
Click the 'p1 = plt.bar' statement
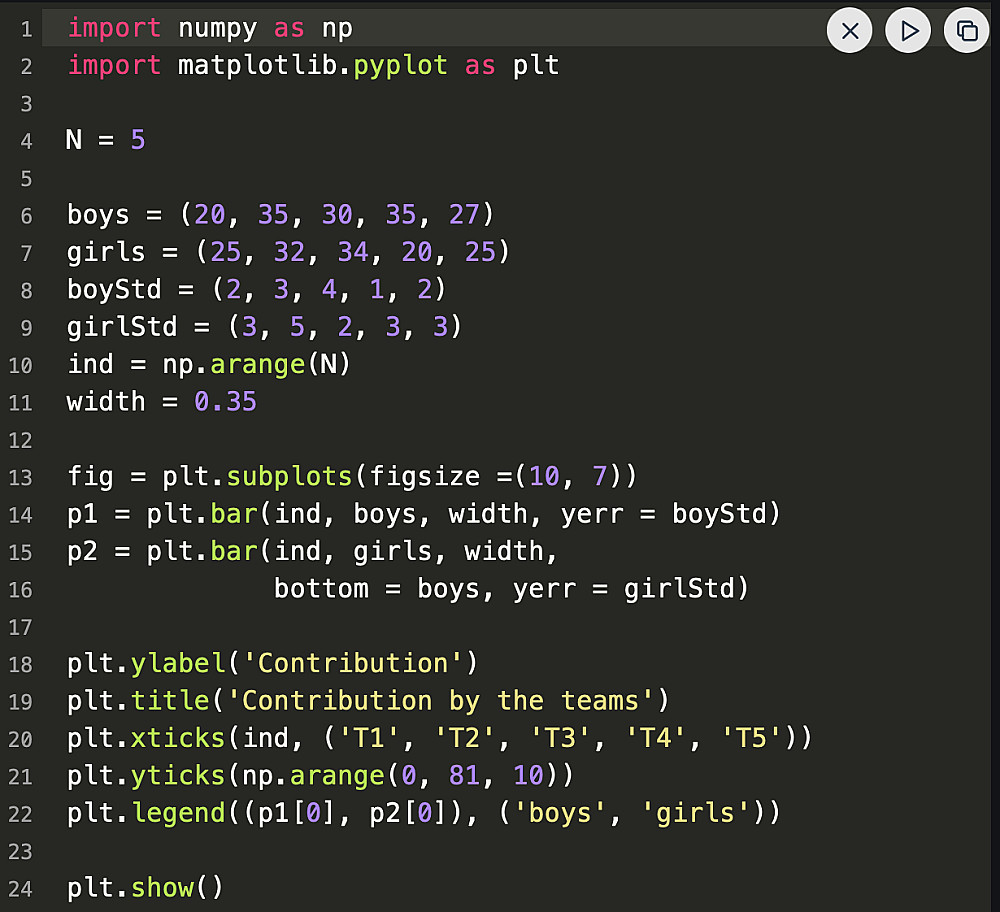423,514
